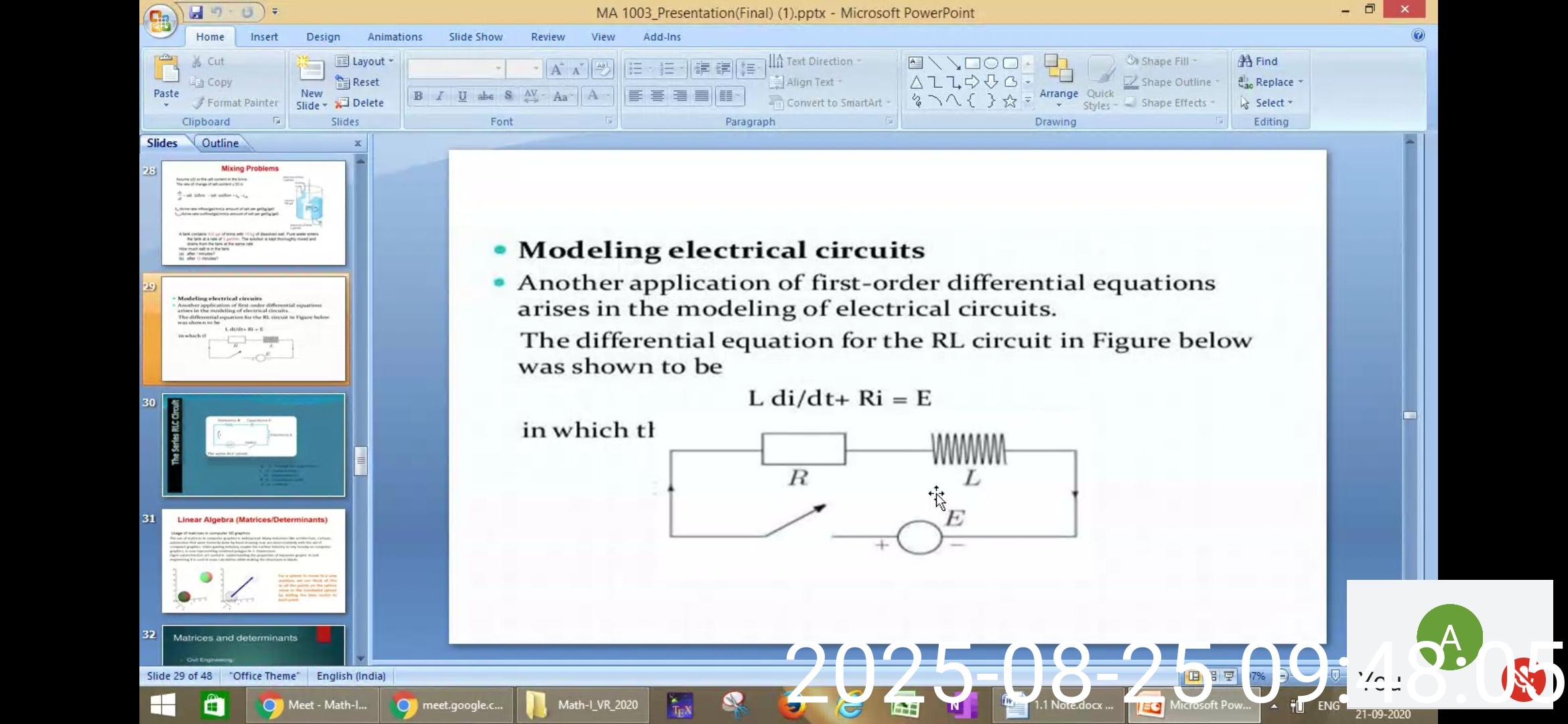Select the Oval shape from shapes gallery
Screen dimensions: 1568x724
991,63
